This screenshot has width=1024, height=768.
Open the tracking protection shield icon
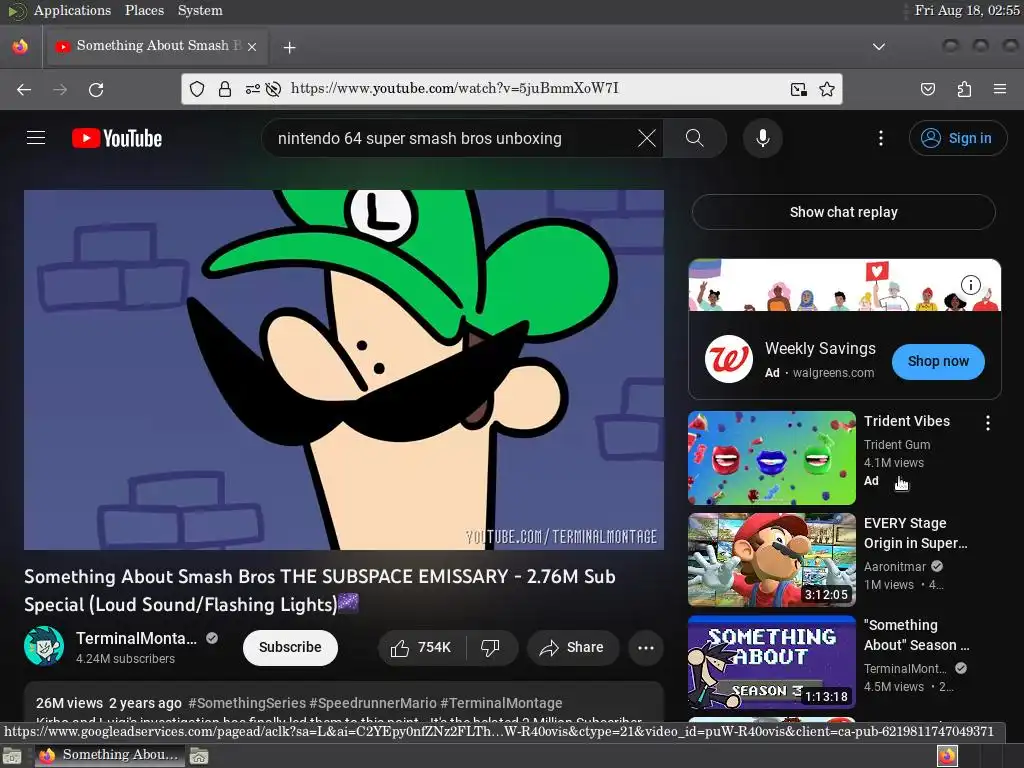(197, 89)
